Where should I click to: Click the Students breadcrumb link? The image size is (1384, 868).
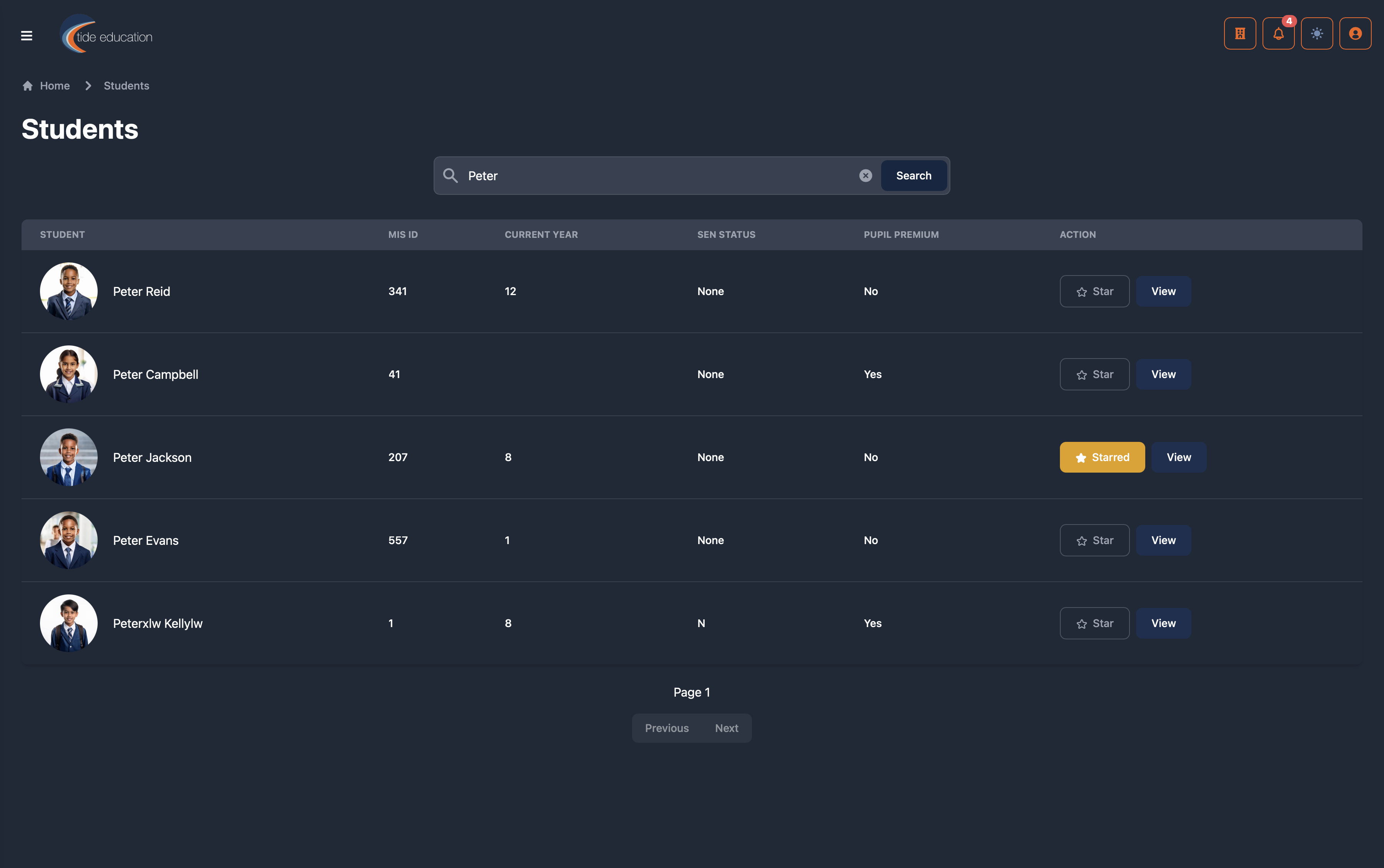(126, 86)
